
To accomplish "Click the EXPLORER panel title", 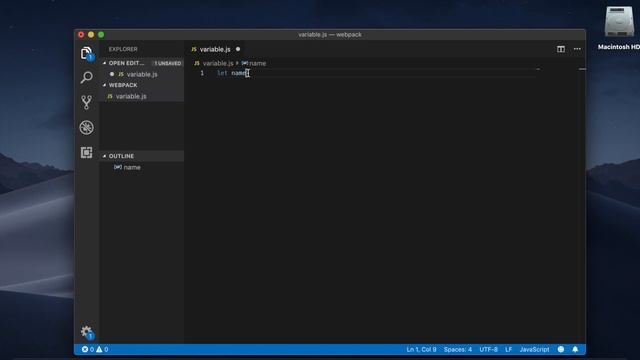I will 123,49.
